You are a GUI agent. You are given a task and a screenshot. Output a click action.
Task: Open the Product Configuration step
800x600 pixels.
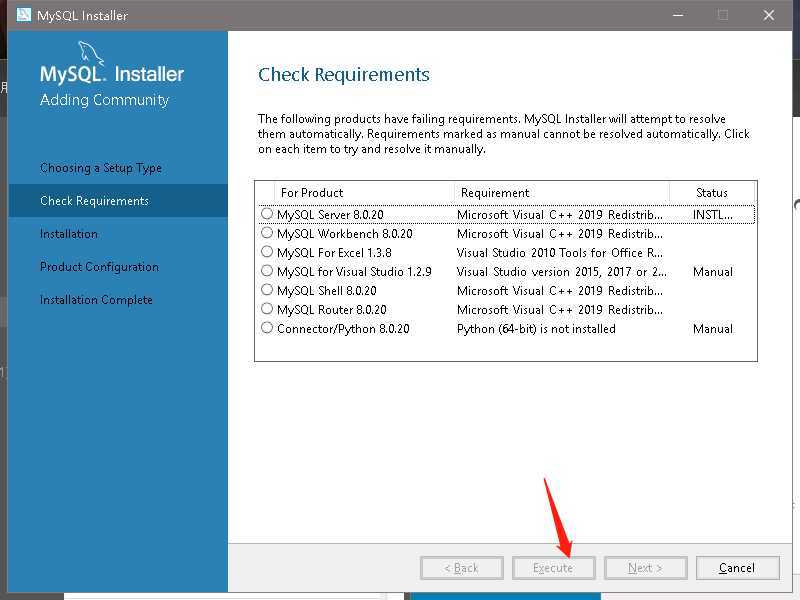[99, 267]
